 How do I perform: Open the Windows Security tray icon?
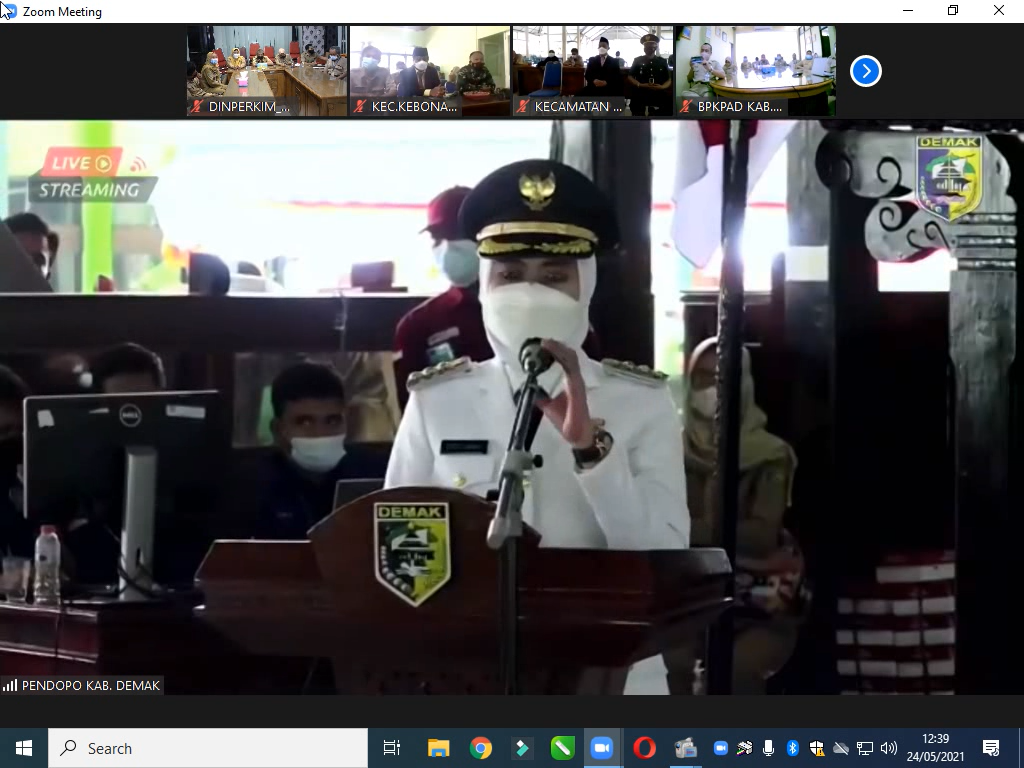click(816, 748)
